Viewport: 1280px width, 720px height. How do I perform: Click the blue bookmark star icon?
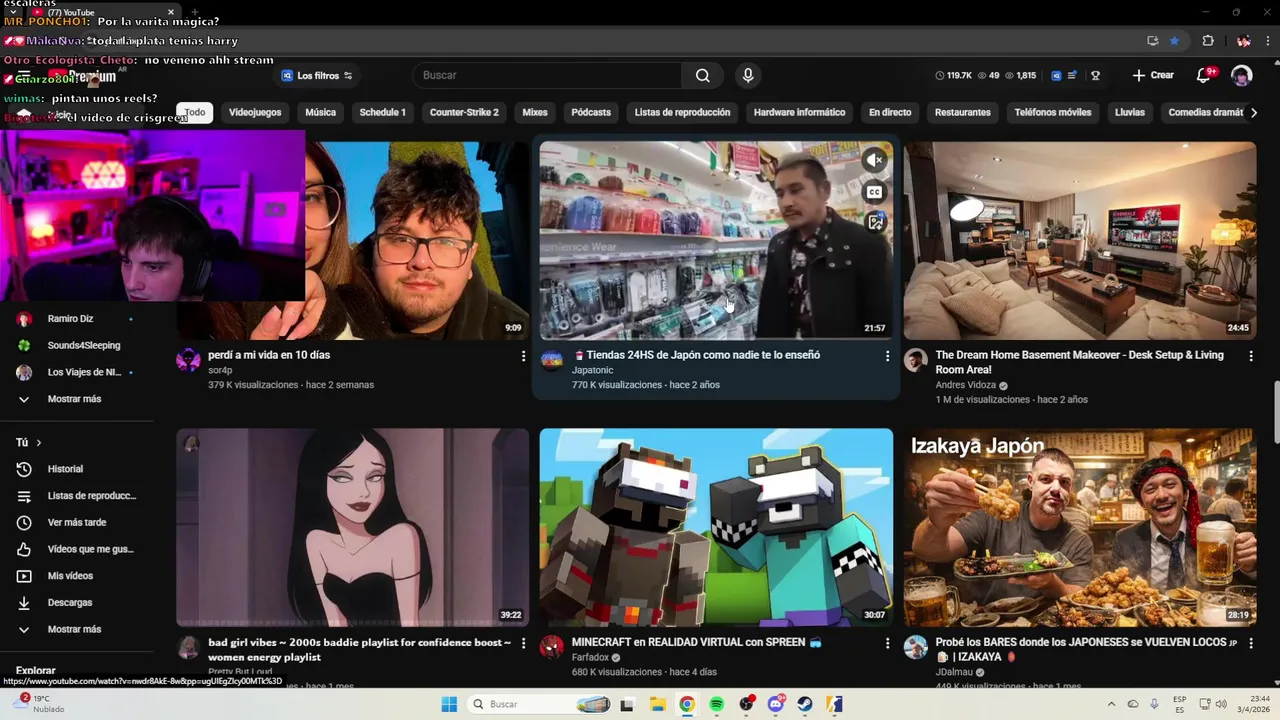[x=1174, y=41]
